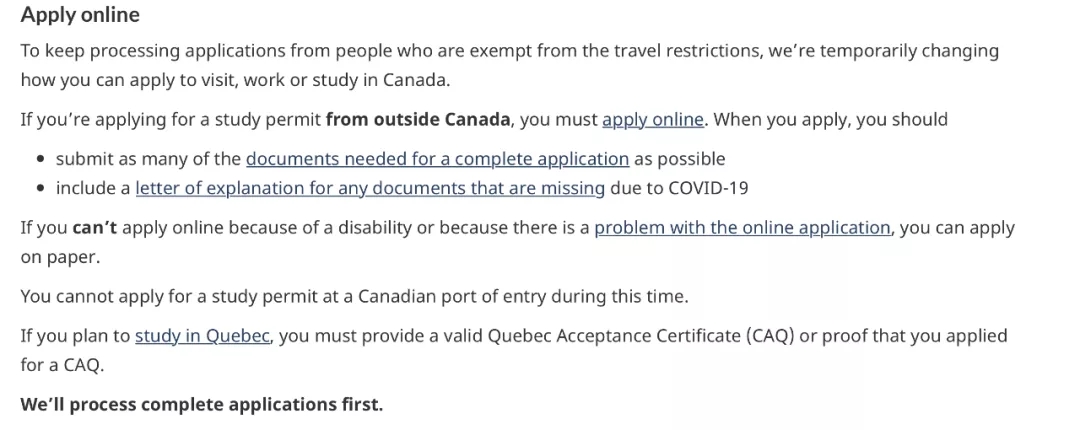This screenshot has height=430, width=1080.
Task: Click the first bullet point marker
Action: coord(42,159)
